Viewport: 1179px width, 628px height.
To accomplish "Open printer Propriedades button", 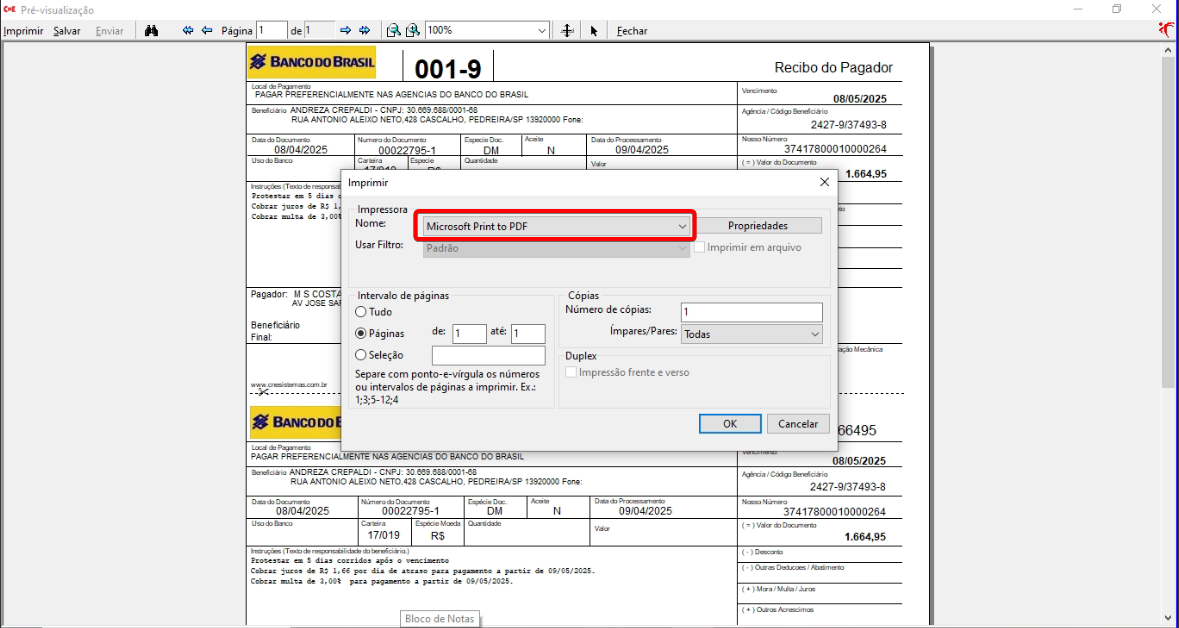I will 758,226.
